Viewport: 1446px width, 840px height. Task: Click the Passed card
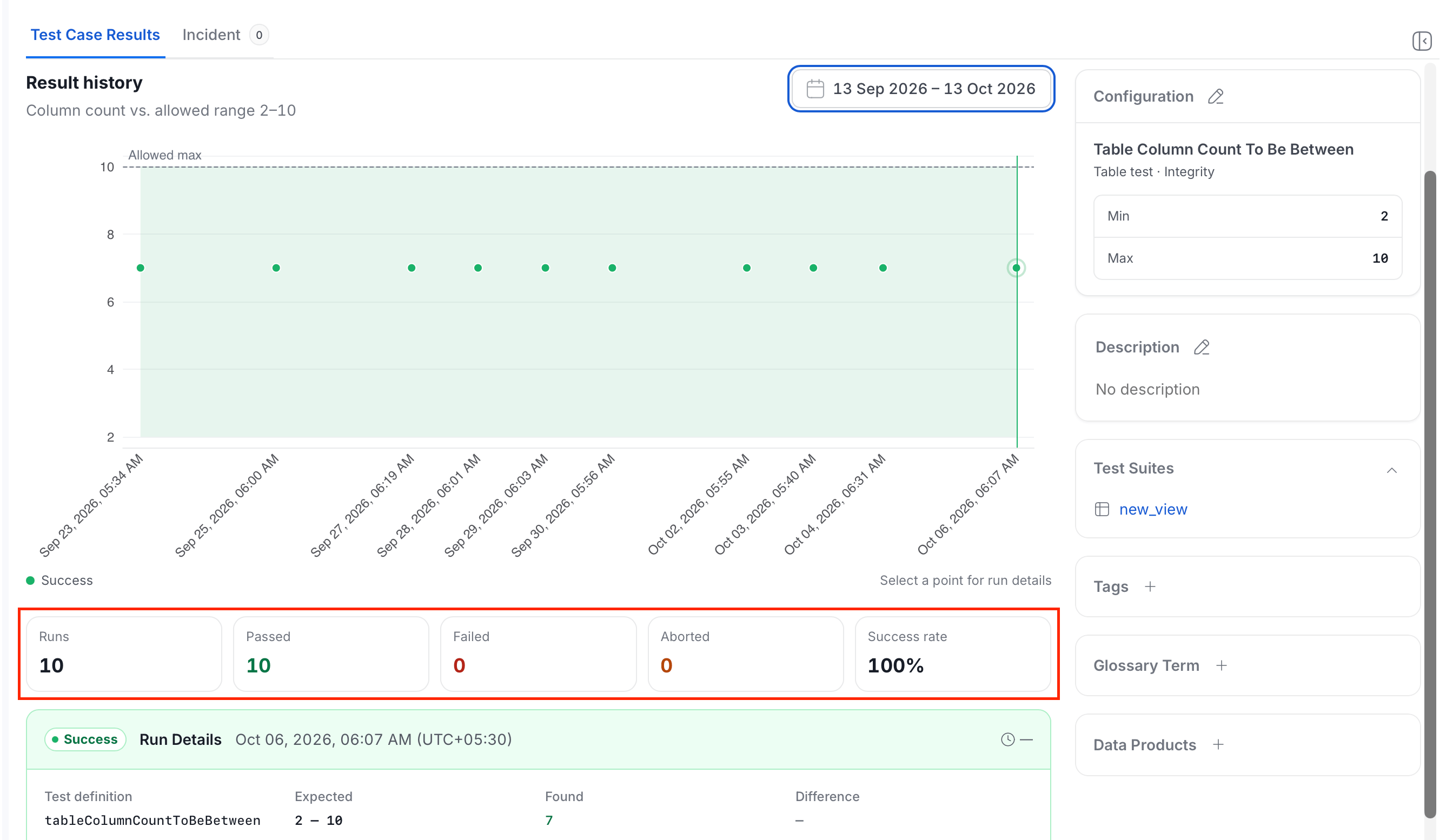(x=331, y=654)
